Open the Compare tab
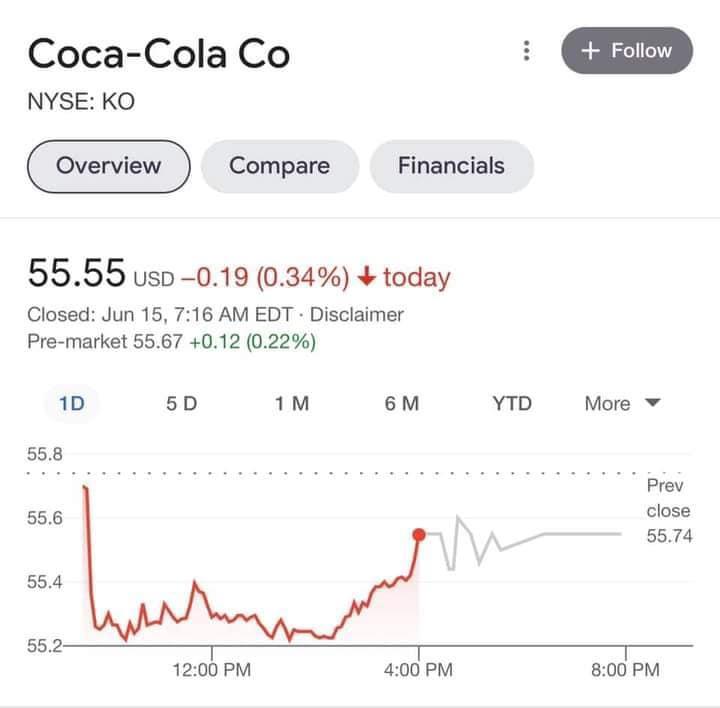This screenshot has height=708, width=720. click(x=279, y=166)
